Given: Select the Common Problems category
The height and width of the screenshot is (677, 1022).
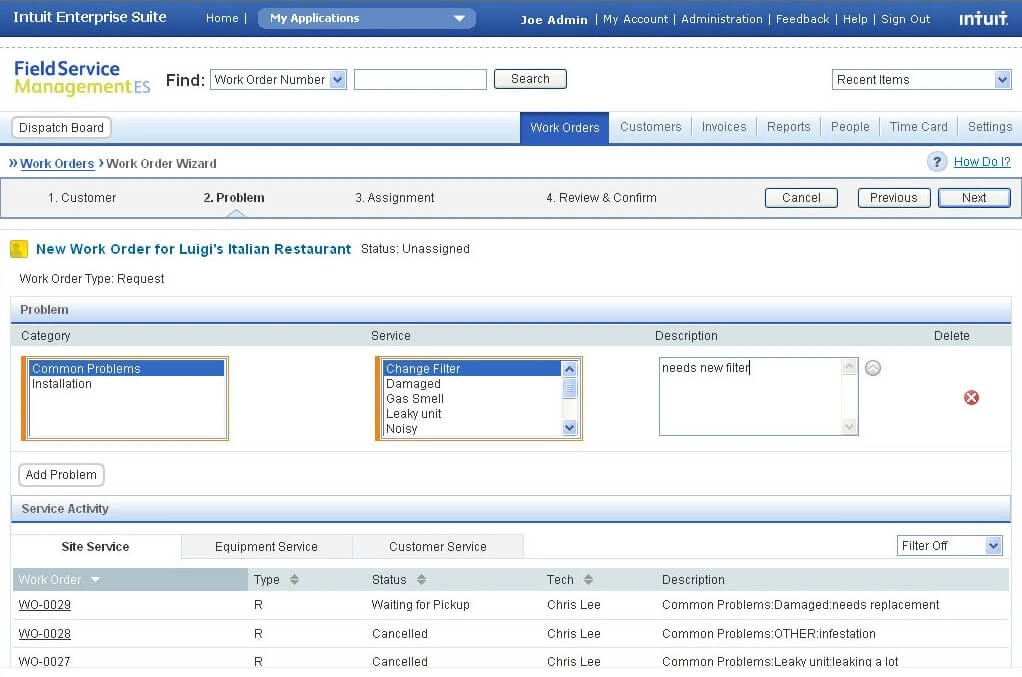Looking at the screenshot, I should (x=127, y=369).
